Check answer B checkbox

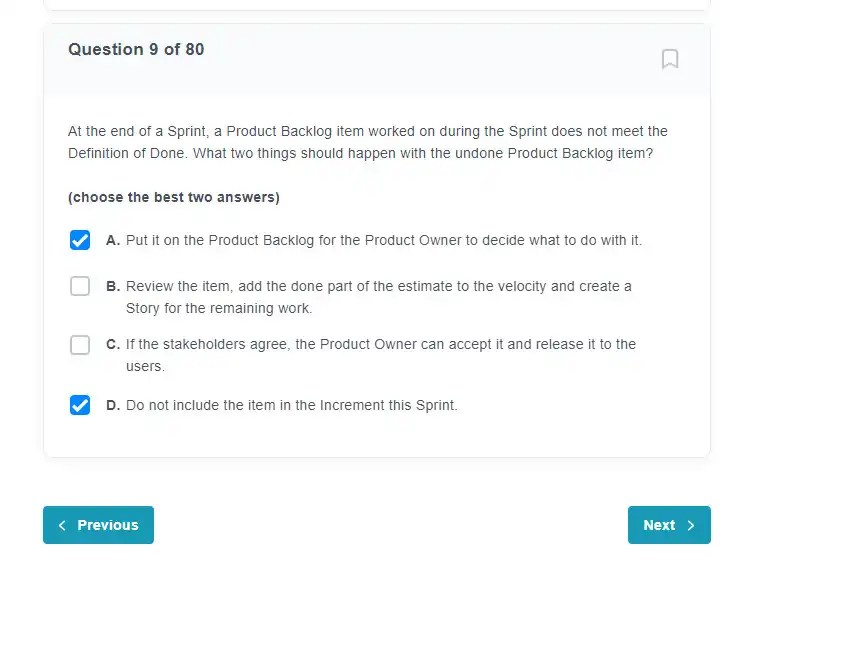pyautogui.click(x=80, y=286)
